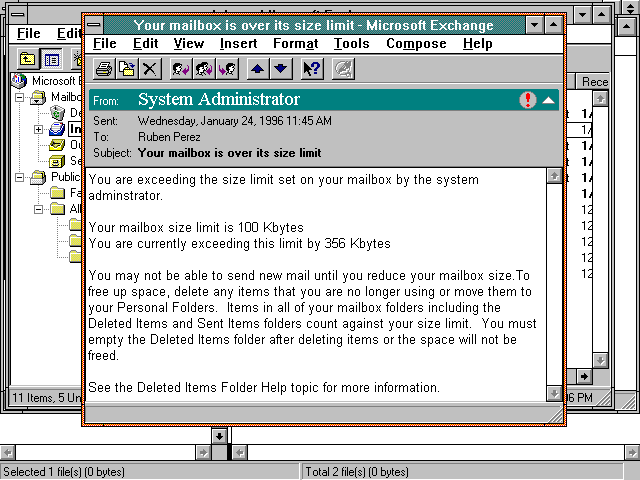Viewport: 640px width, 480px height.
Task: Click message body scrollbar down arrow
Action: pos(554,393)
